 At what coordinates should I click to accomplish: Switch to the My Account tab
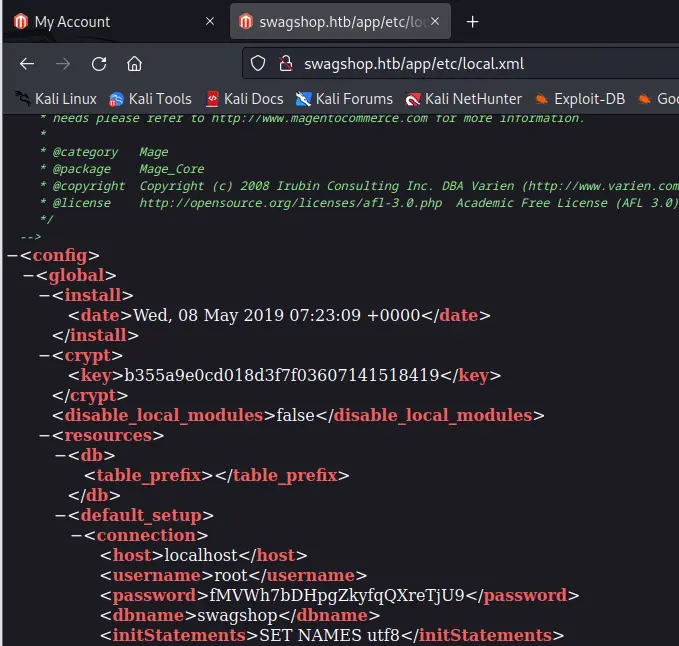tap(115, 22)
